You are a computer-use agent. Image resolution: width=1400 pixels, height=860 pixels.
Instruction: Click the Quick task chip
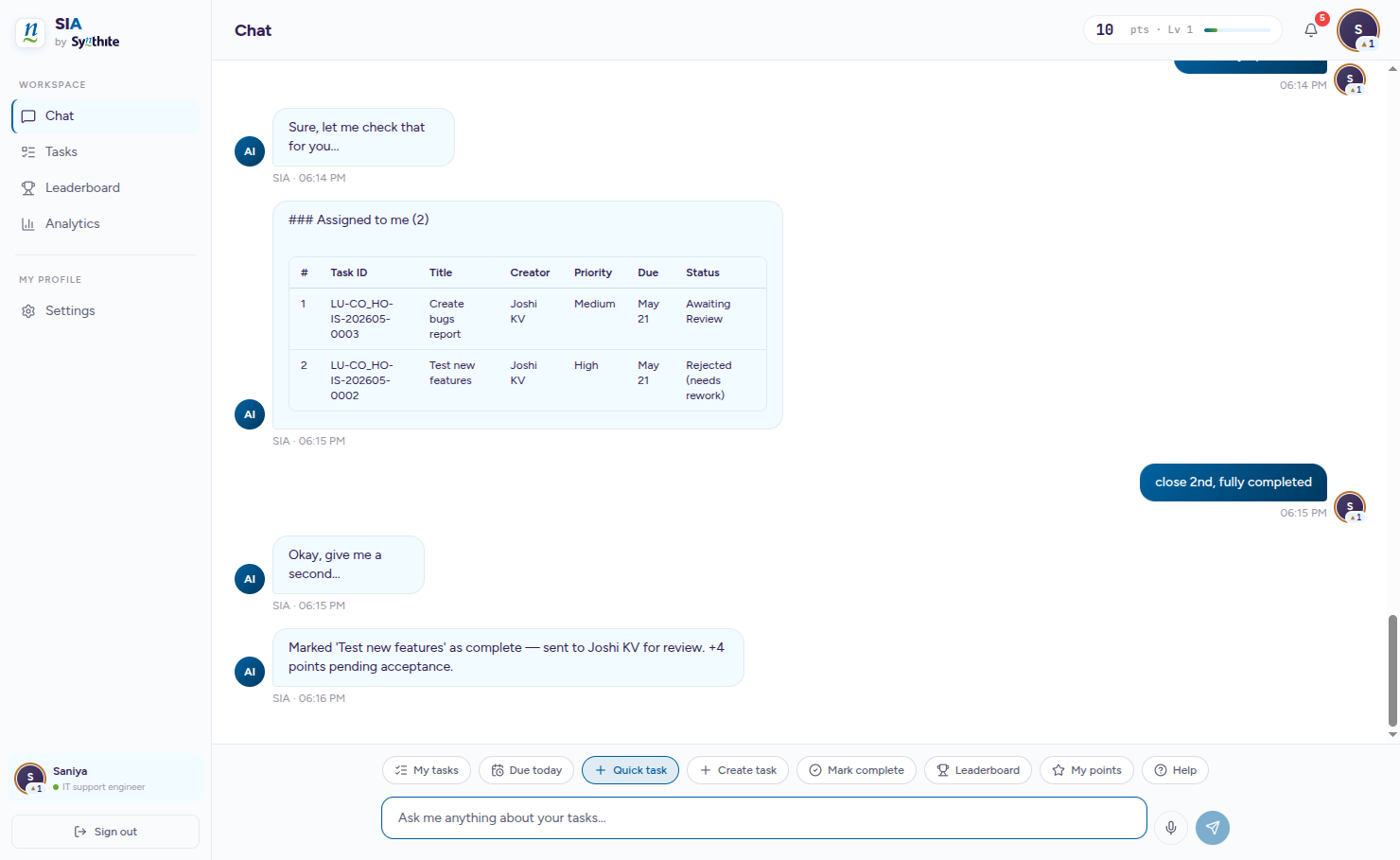click(630, 770)
